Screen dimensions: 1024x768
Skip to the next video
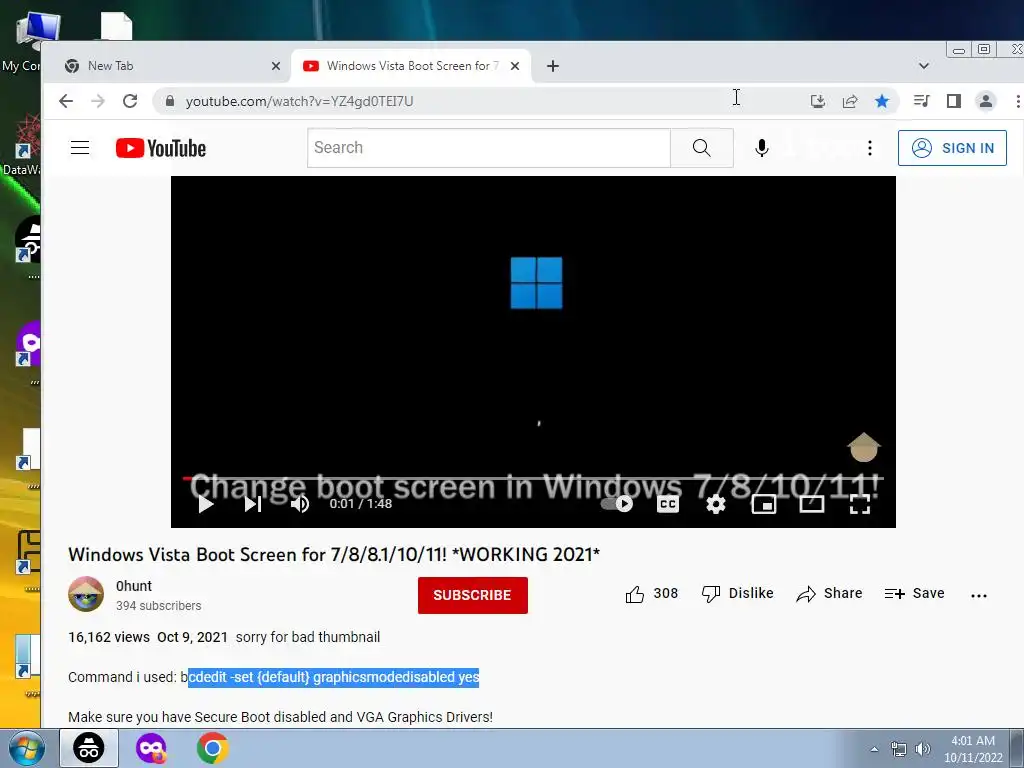click(x=253, y=504)
